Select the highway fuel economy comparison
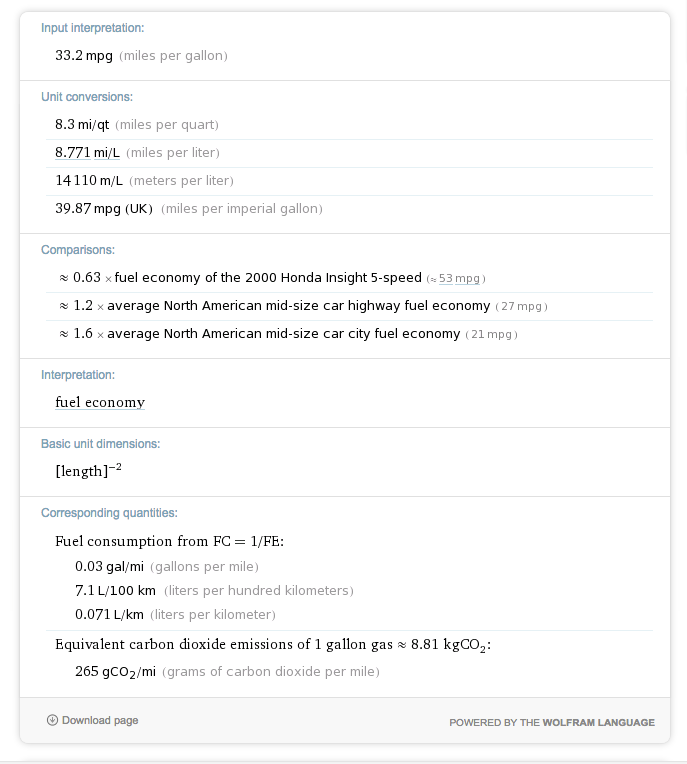The image size is (687, 764). click(x=298, y=305)
